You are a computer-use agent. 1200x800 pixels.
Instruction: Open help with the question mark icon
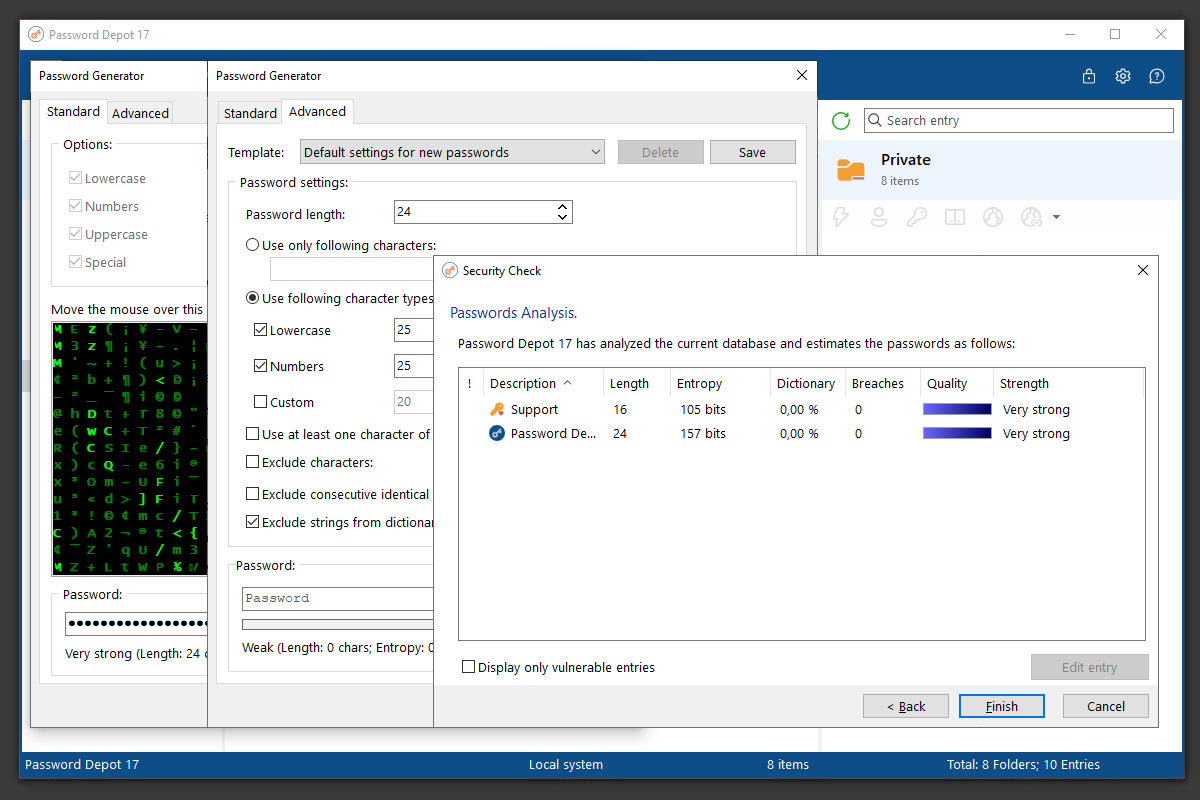[x=1157, y=76]
